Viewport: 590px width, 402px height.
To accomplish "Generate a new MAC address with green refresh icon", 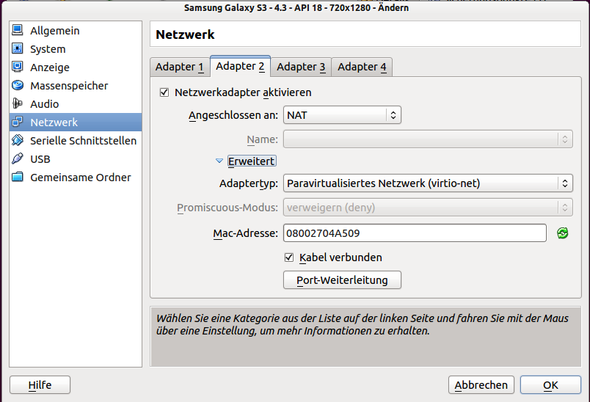I will point(563,233).
